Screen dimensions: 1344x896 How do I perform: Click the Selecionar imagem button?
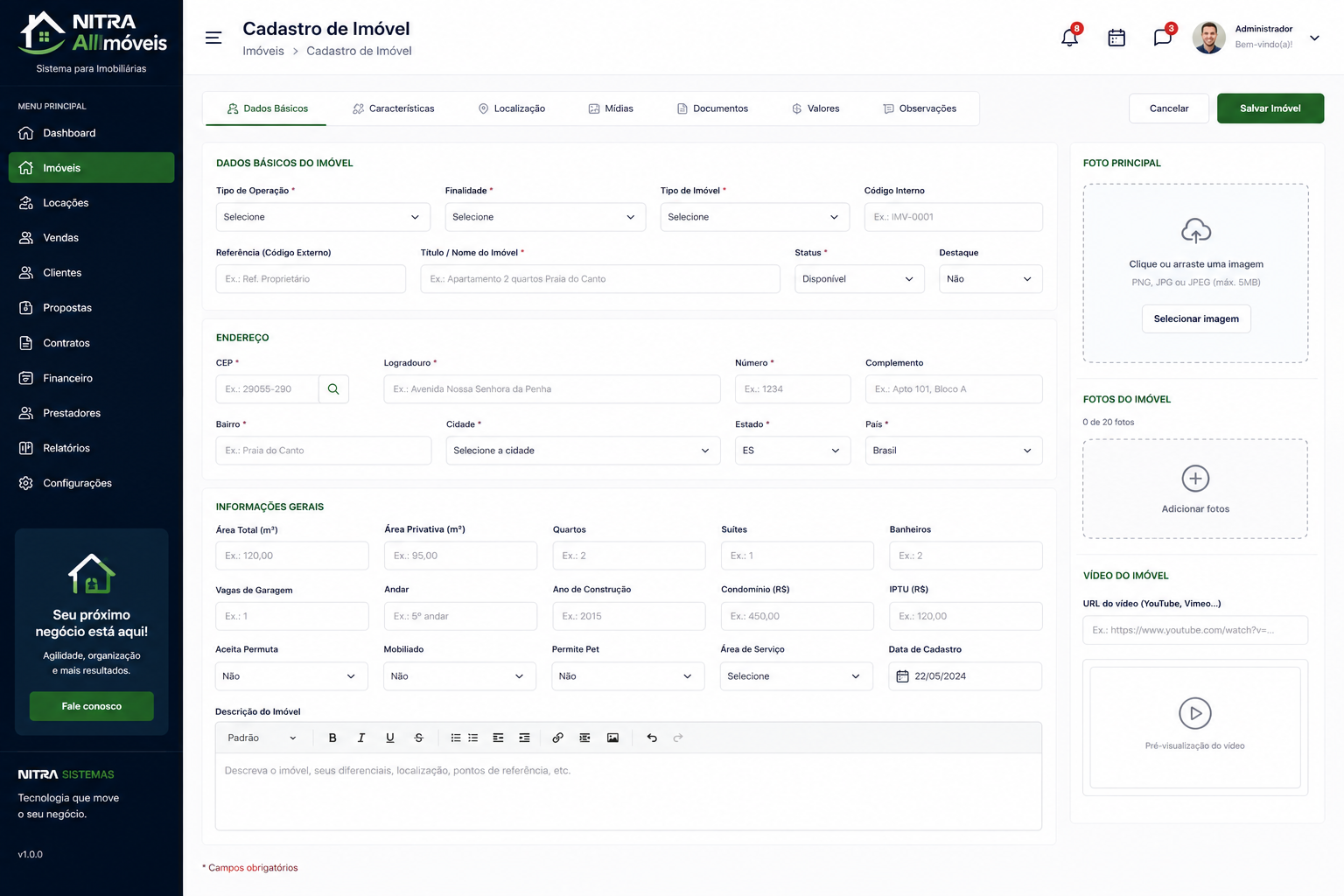pos(1196,318)
